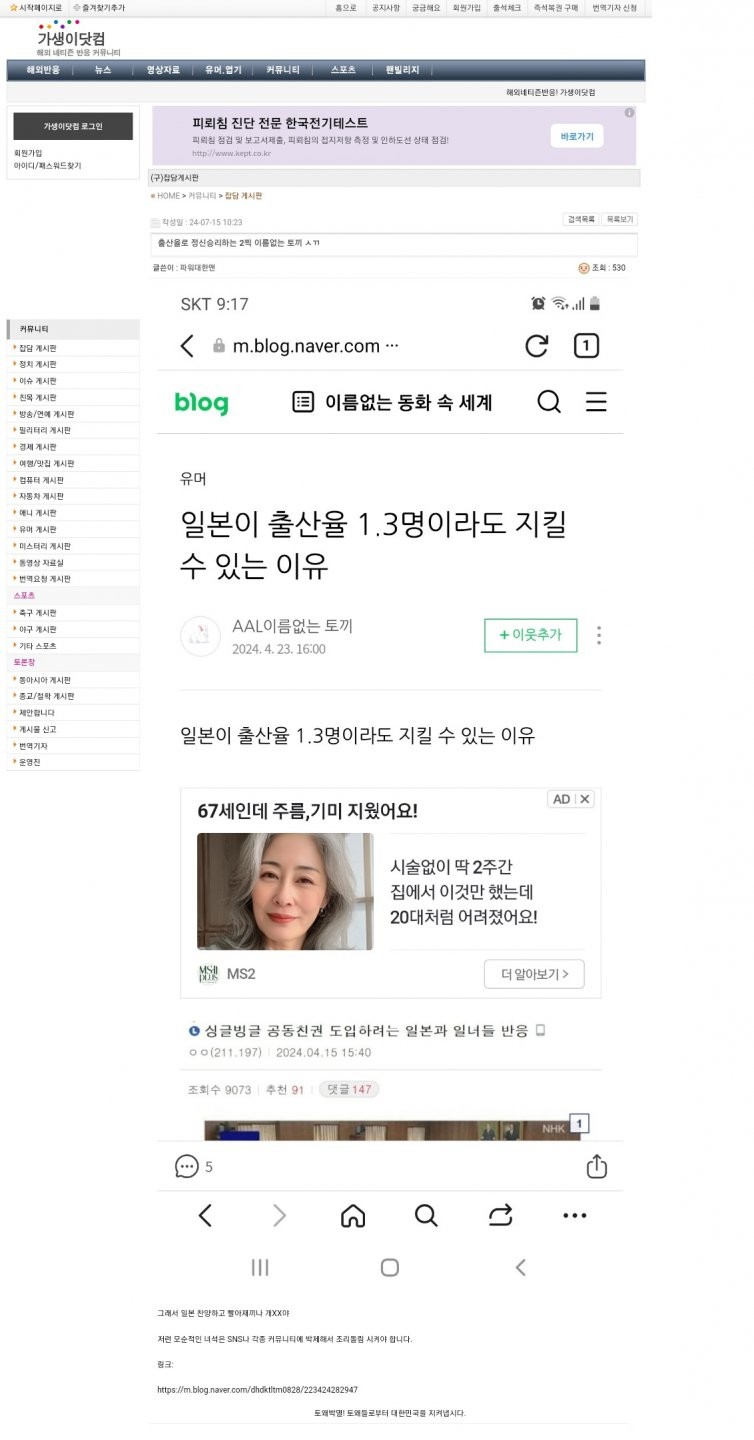754x1440 pixels.
Task: Close the wrinkle ad with X
Action: [x=586, y=799]
